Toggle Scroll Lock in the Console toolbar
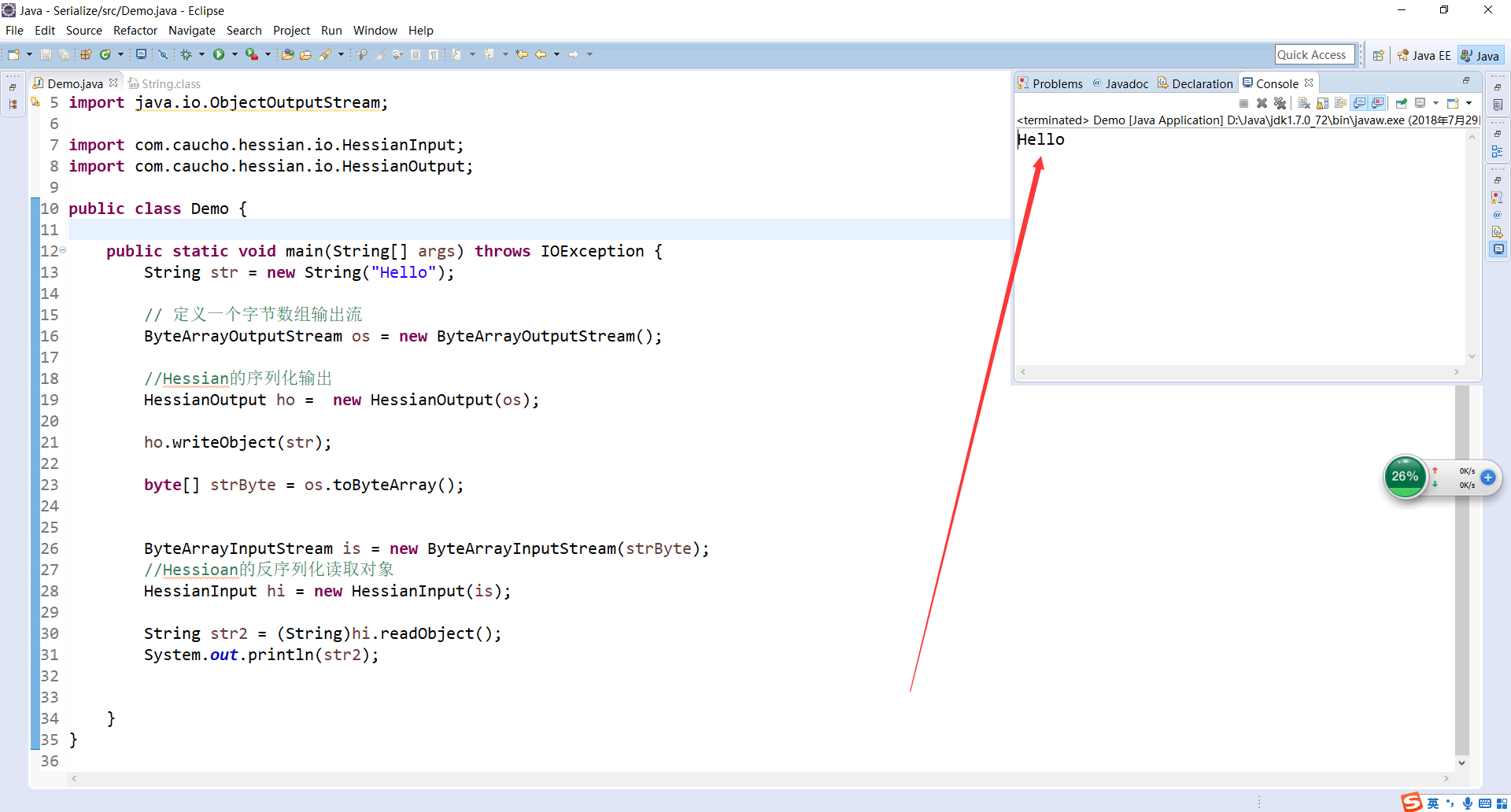1511x812 pixels. tap(1323, 103)
